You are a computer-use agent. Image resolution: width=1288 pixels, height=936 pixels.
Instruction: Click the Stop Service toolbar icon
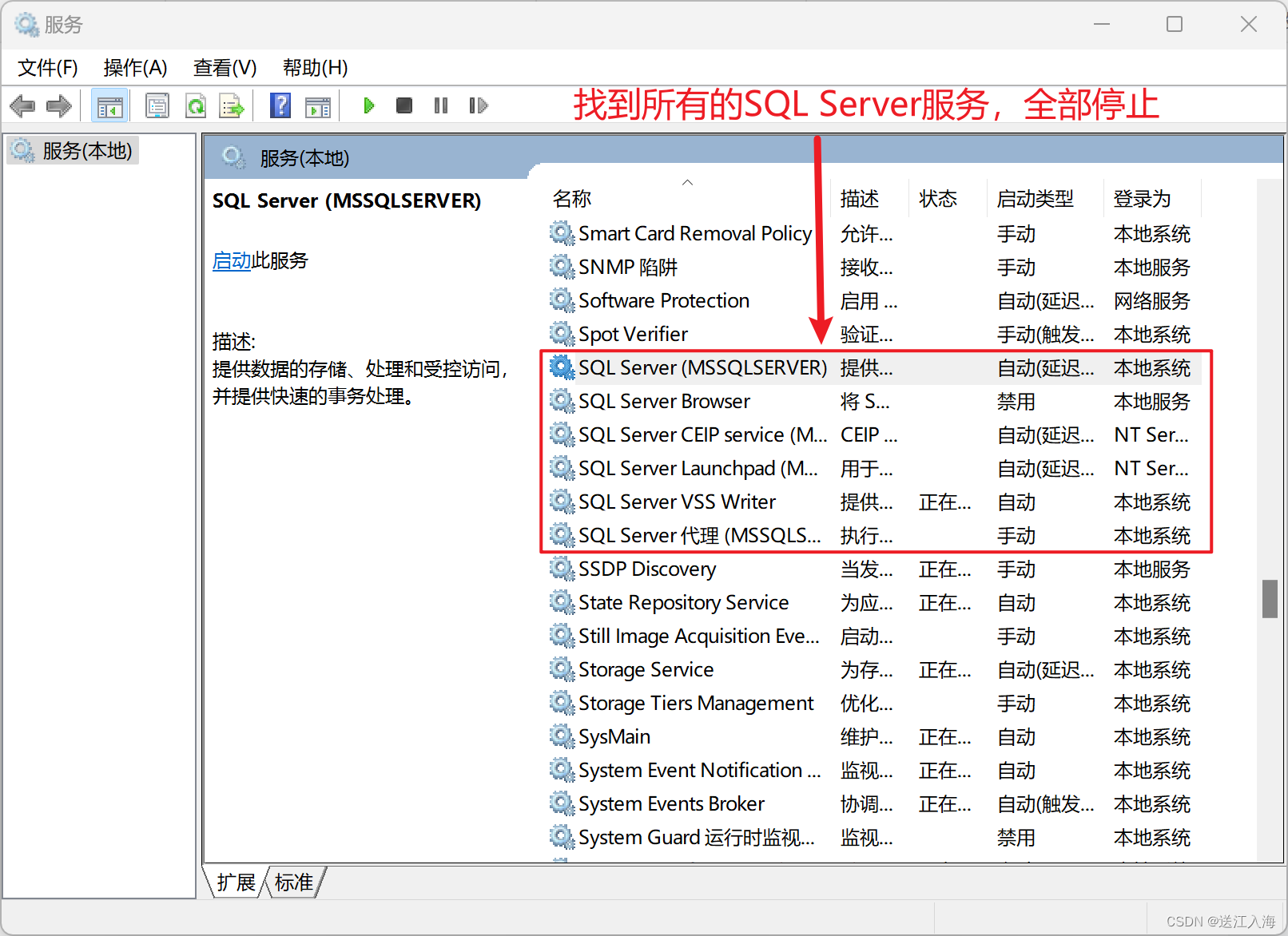[x=404, y=105]
